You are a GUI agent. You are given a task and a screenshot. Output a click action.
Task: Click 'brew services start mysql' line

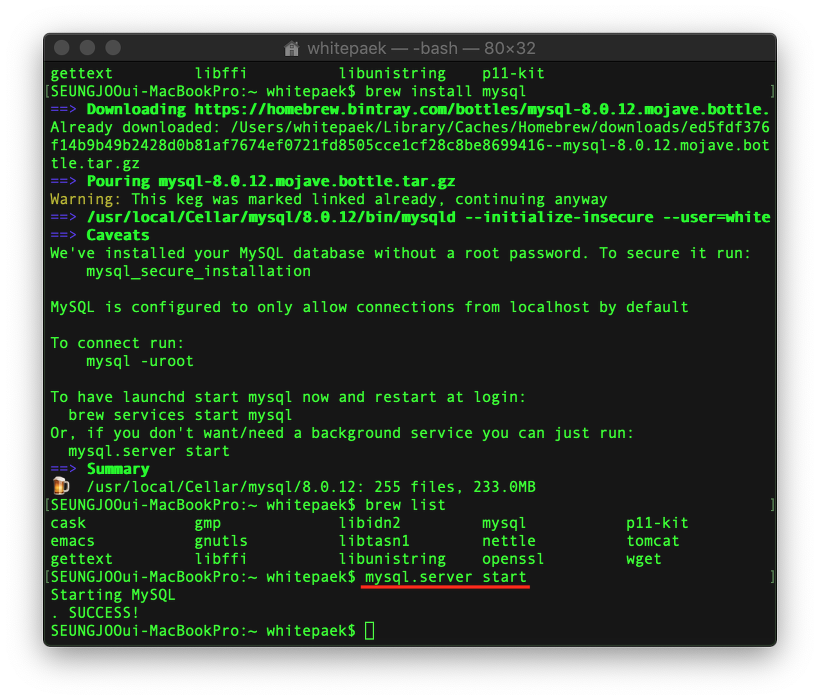pyautogui.click(x=180, y=415)
